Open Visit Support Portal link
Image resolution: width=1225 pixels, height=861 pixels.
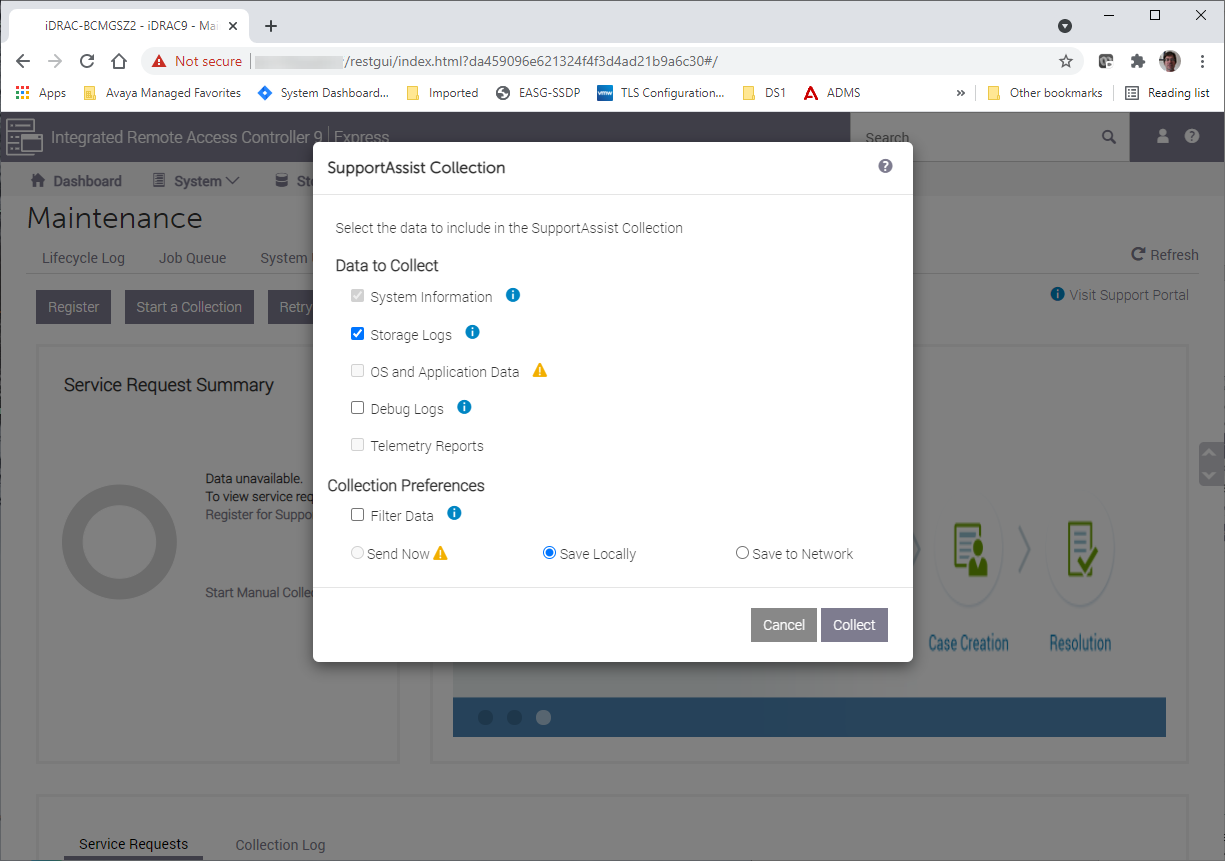(x=1119, y=295)
